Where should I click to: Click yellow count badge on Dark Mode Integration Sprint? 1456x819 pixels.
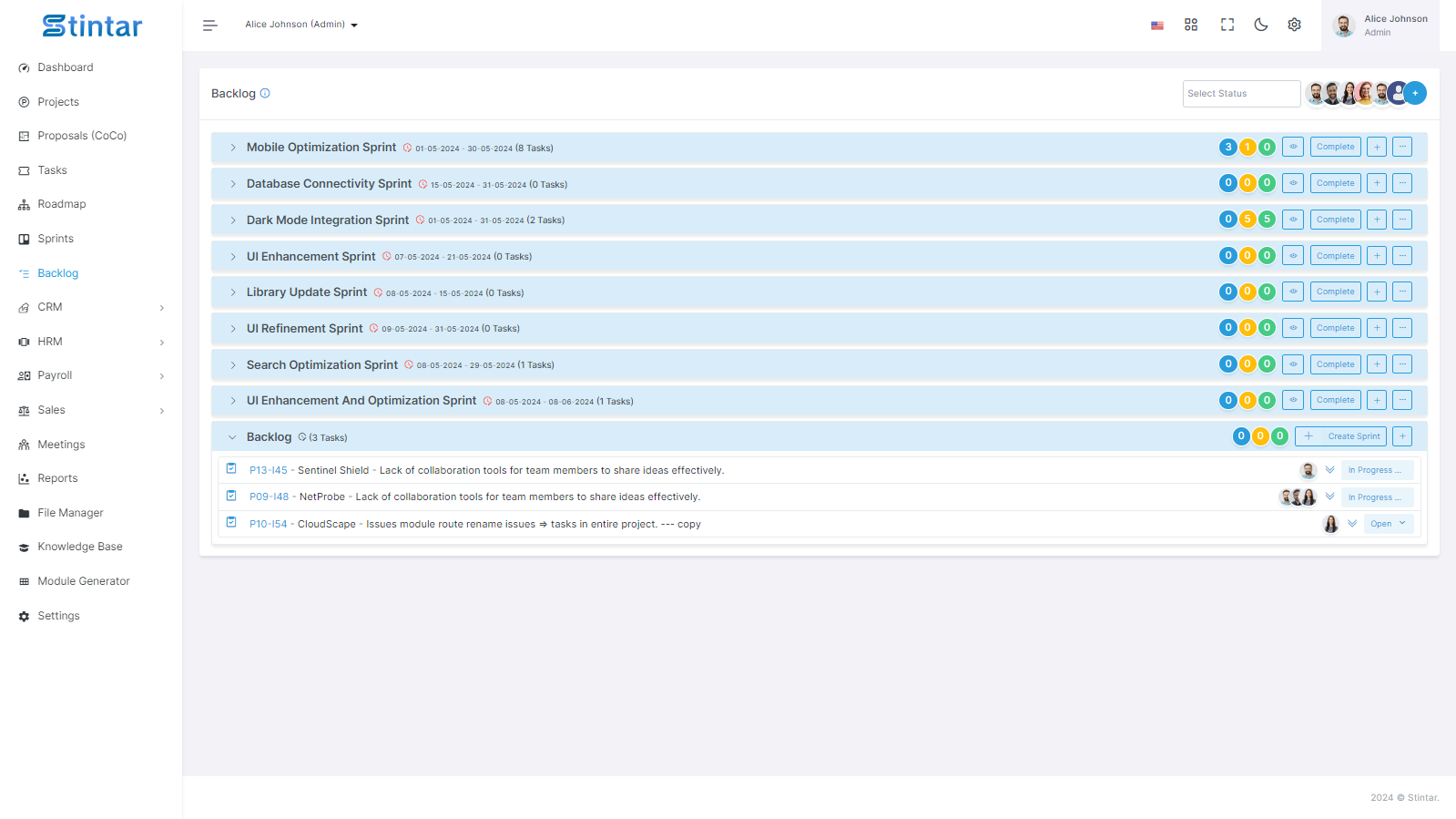point(1247,220)
